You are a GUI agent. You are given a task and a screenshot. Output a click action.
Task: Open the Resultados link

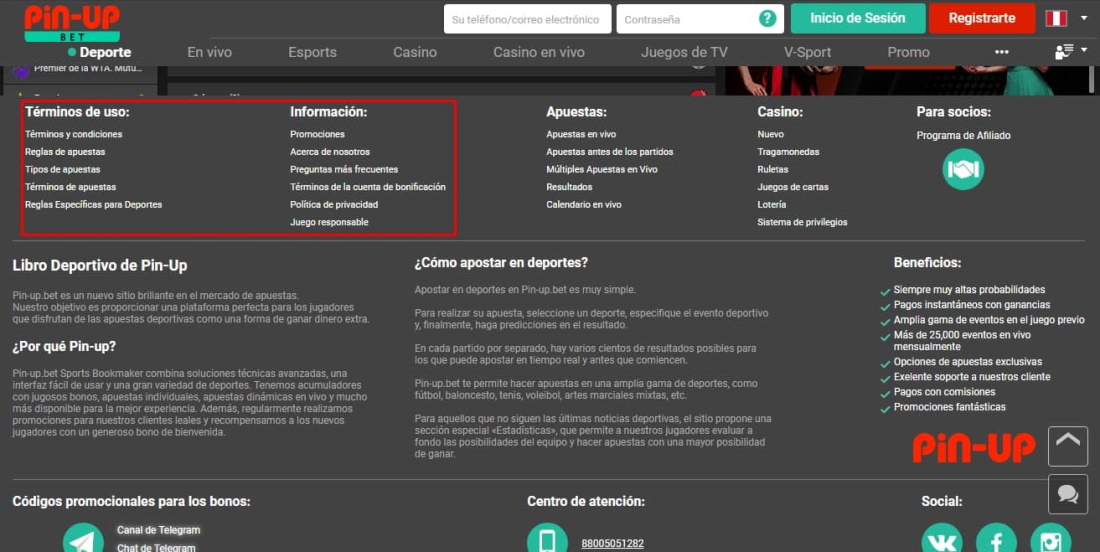click(569, 187)
